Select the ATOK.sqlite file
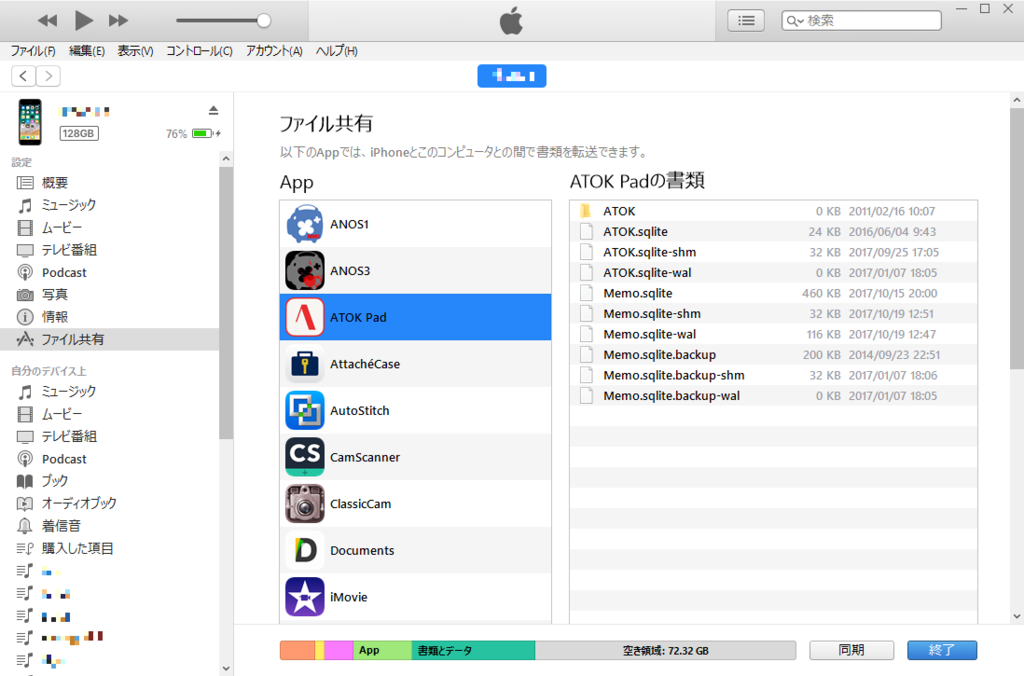Viewport: 1024px width, 676px height. tap(773, 232)
